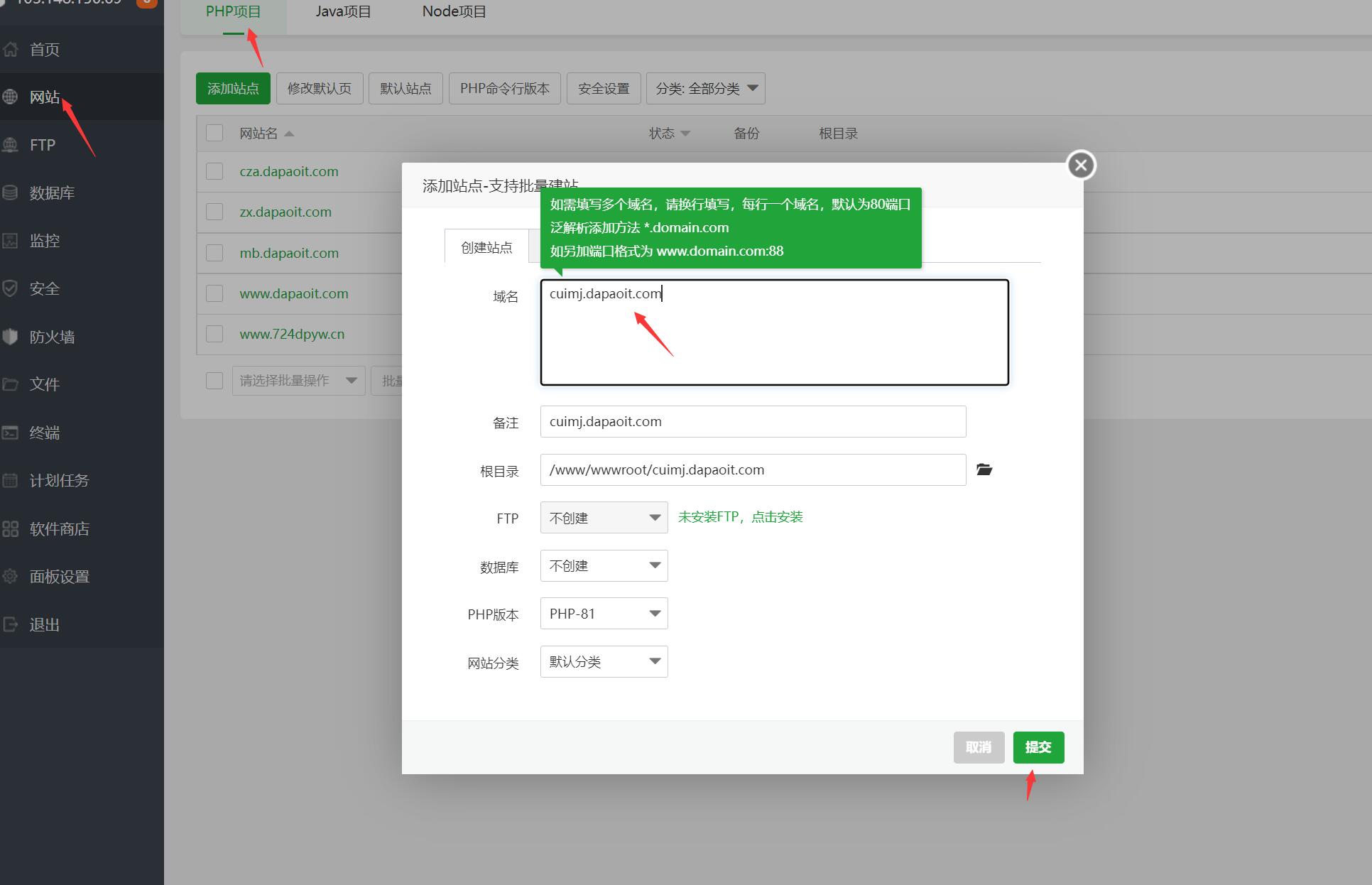This screenshot has width=1372, height=885.
Task: Open the 监控 monitor sidebar icon
Action: pos(10,241)
